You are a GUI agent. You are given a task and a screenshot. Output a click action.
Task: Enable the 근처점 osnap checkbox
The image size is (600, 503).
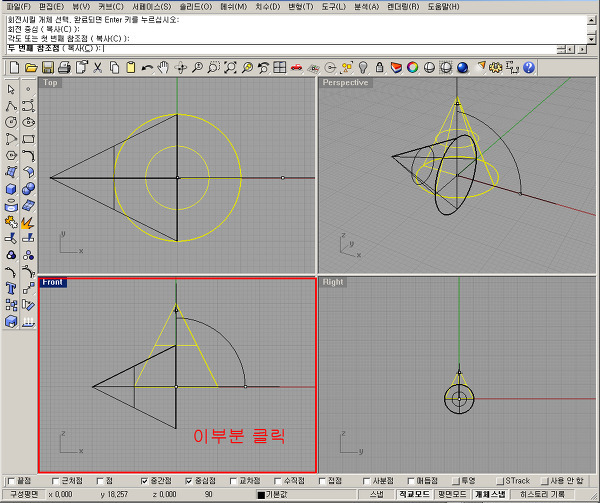(x=55, y=481)
